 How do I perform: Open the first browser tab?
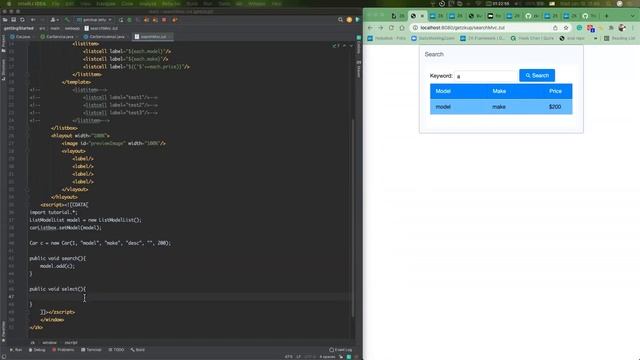[398, 16]
